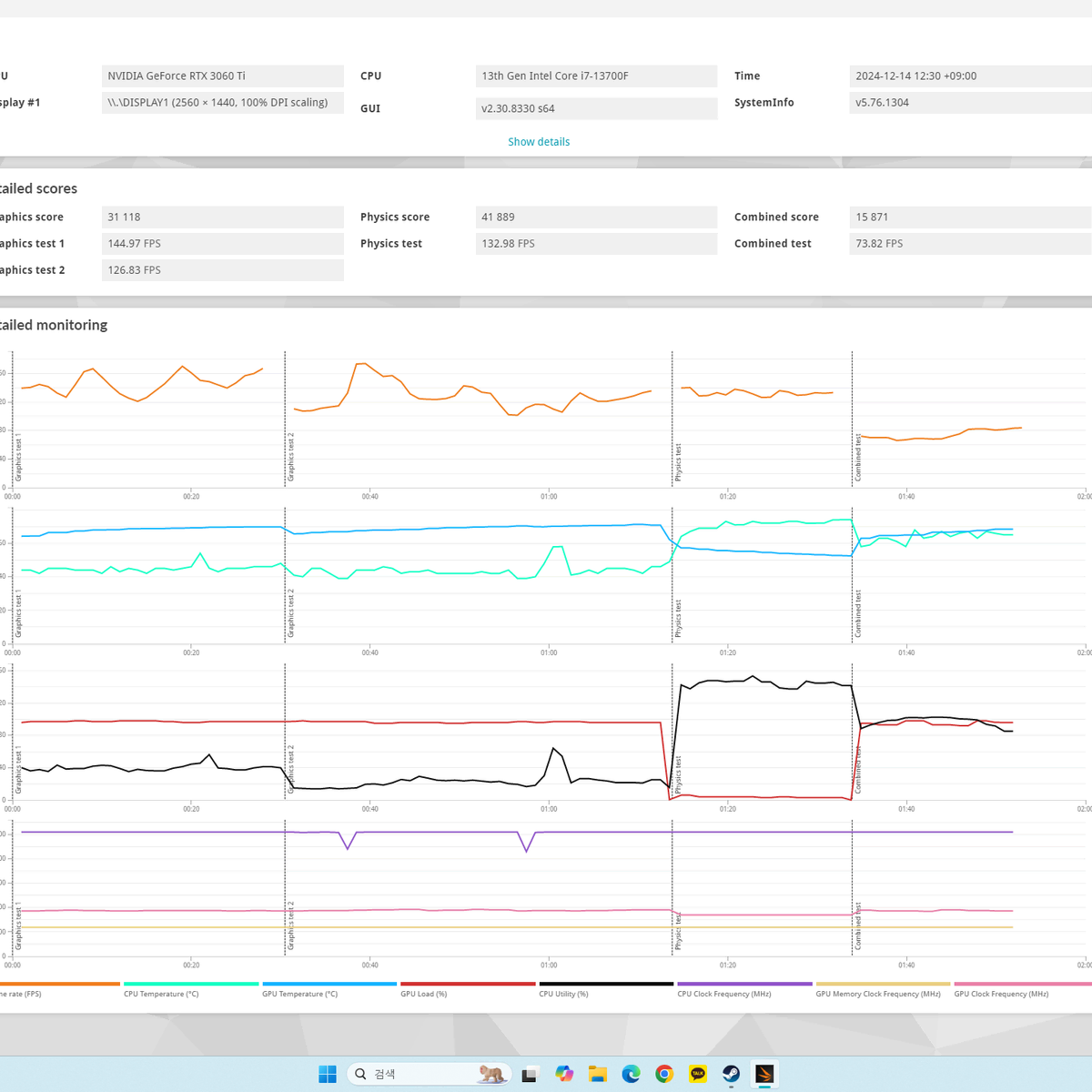
Task: Open Google Chrome from the taskbar
Action: (x=664, y=1074)
